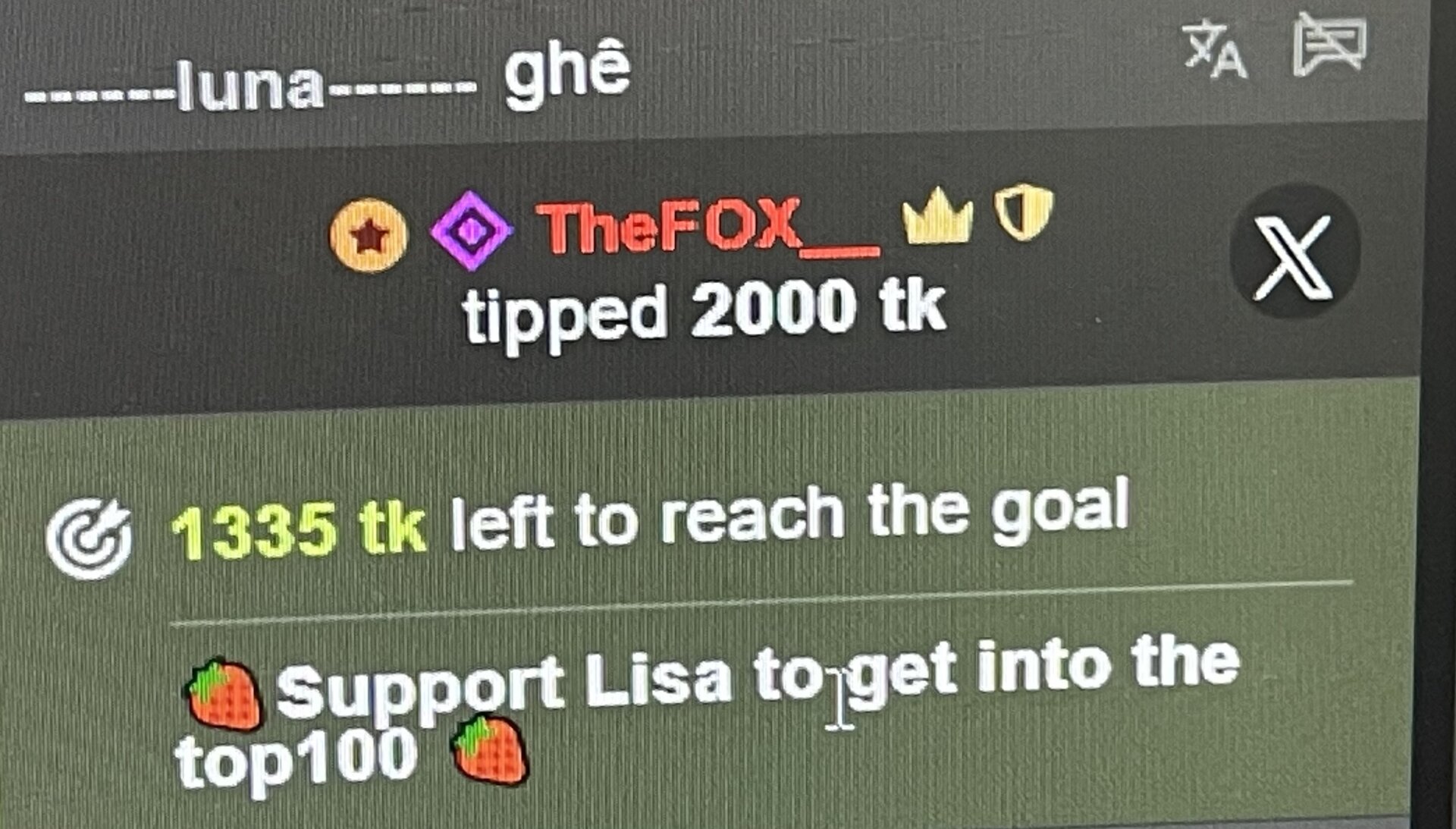The image size is (1456, 829).
Task: Click the yellow shield badge icon
Action: (x=1024, y=210)
